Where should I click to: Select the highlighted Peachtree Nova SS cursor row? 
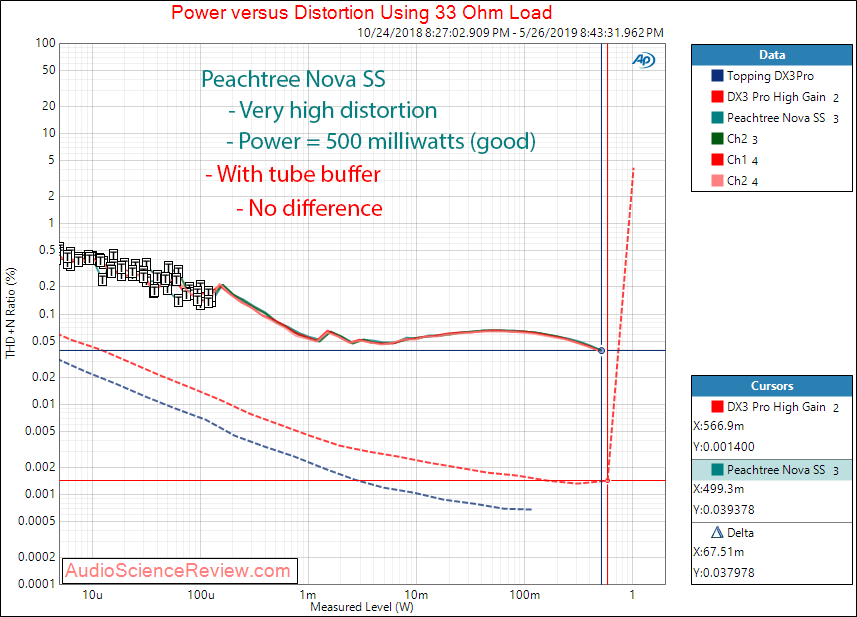coord(771,470)
